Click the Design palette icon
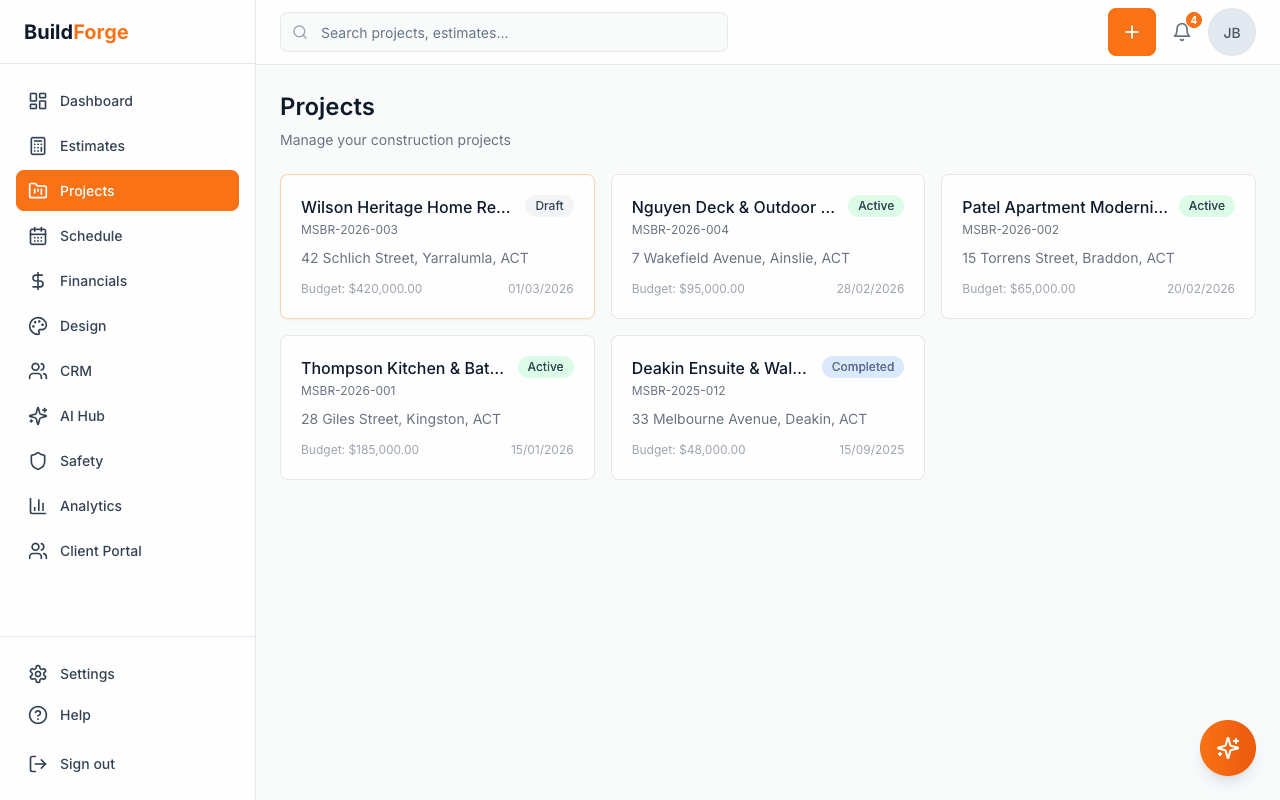The width and height of the screenshot is (1280, 800). 38,326
